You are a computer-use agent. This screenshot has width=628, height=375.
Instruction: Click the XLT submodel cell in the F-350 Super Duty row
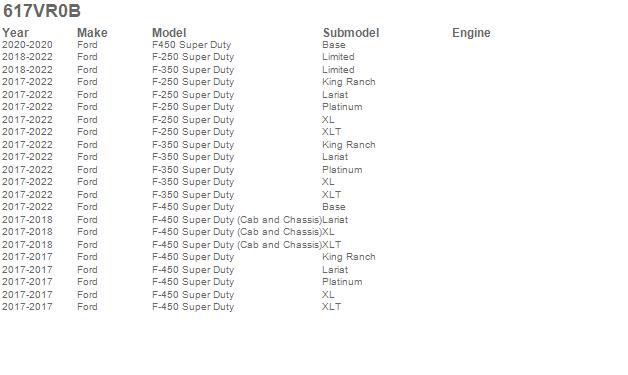pyautogui.click(x=332, y=195)
